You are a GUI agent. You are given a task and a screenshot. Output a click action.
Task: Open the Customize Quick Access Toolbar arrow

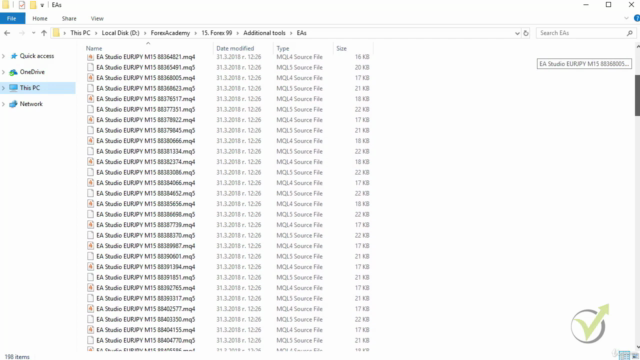pos(42,5)
